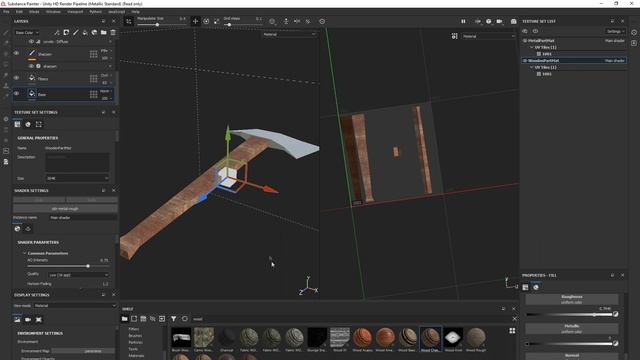Open the Base Color channel dropdown
Screen dimensions: 640x360
27,33
